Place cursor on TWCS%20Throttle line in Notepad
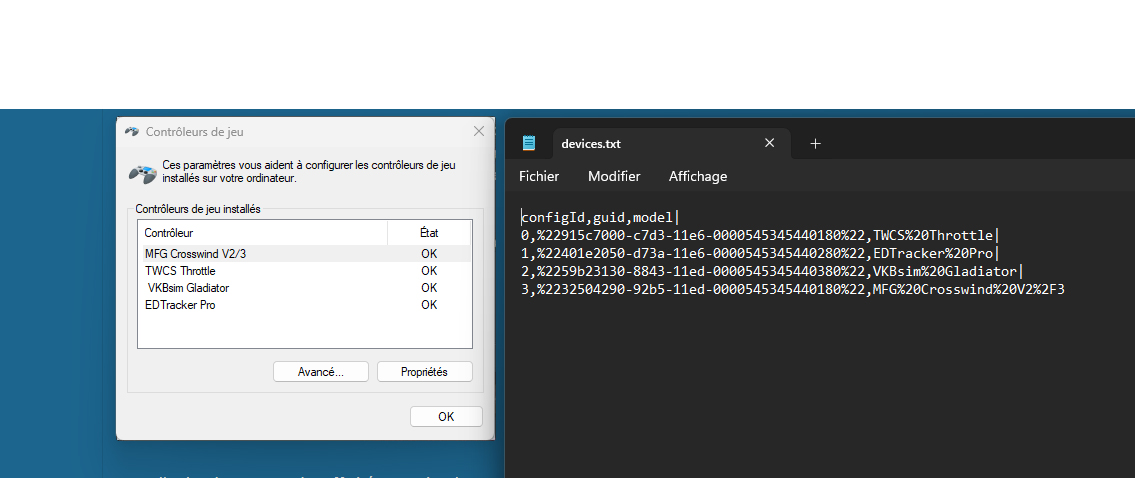The height and width of the screenshot is (478, 1135). 759,235
